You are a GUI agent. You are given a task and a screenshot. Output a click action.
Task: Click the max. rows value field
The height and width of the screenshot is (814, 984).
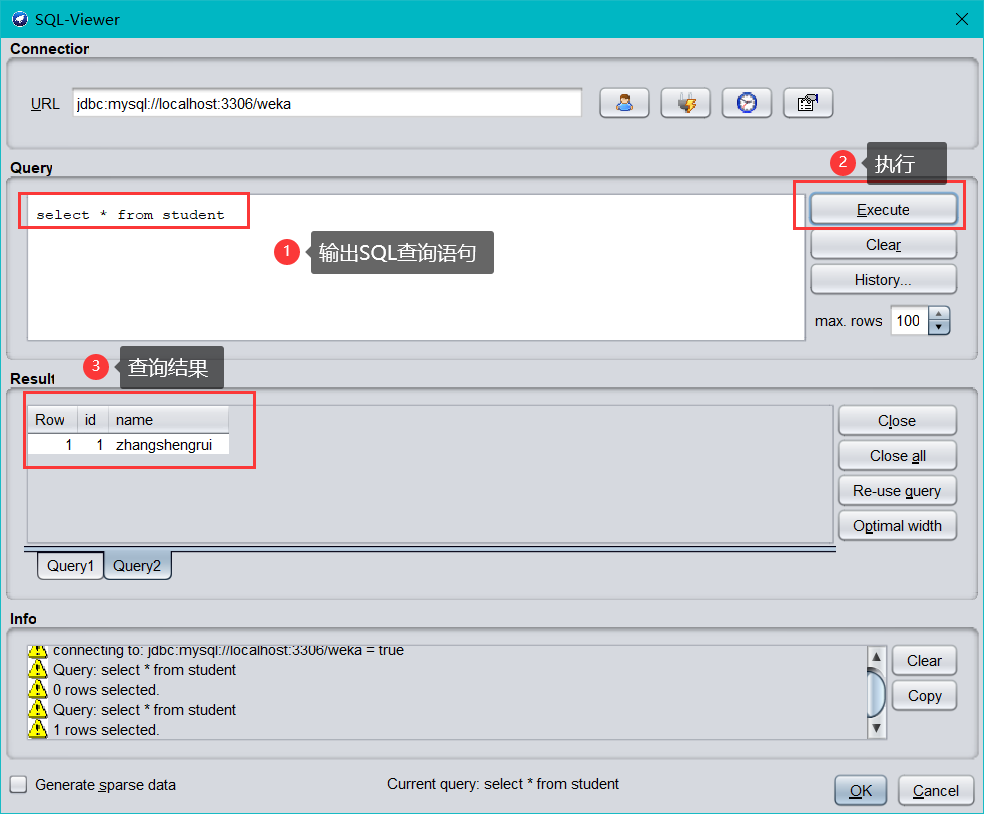(x=909, y=321)
